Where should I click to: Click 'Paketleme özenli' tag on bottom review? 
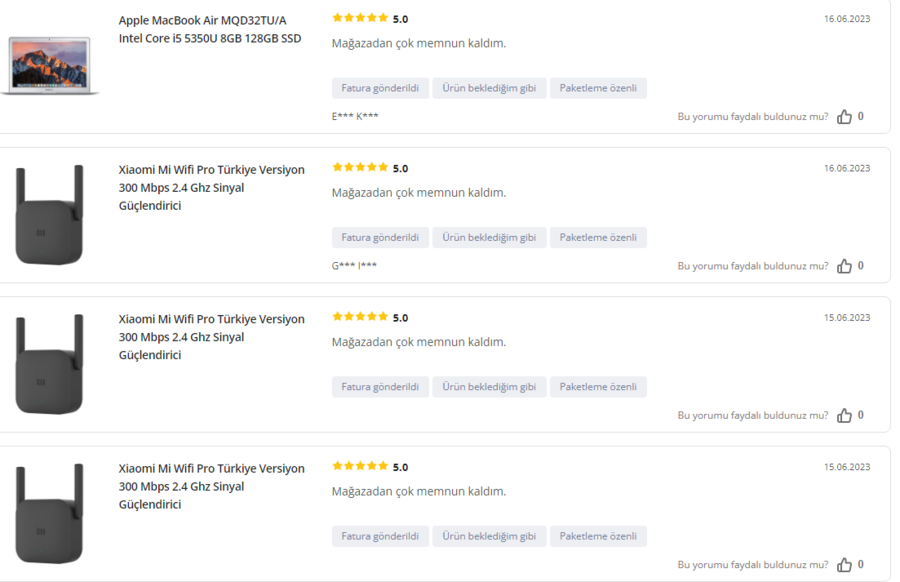pyautogui.click(x=598, y=536)
